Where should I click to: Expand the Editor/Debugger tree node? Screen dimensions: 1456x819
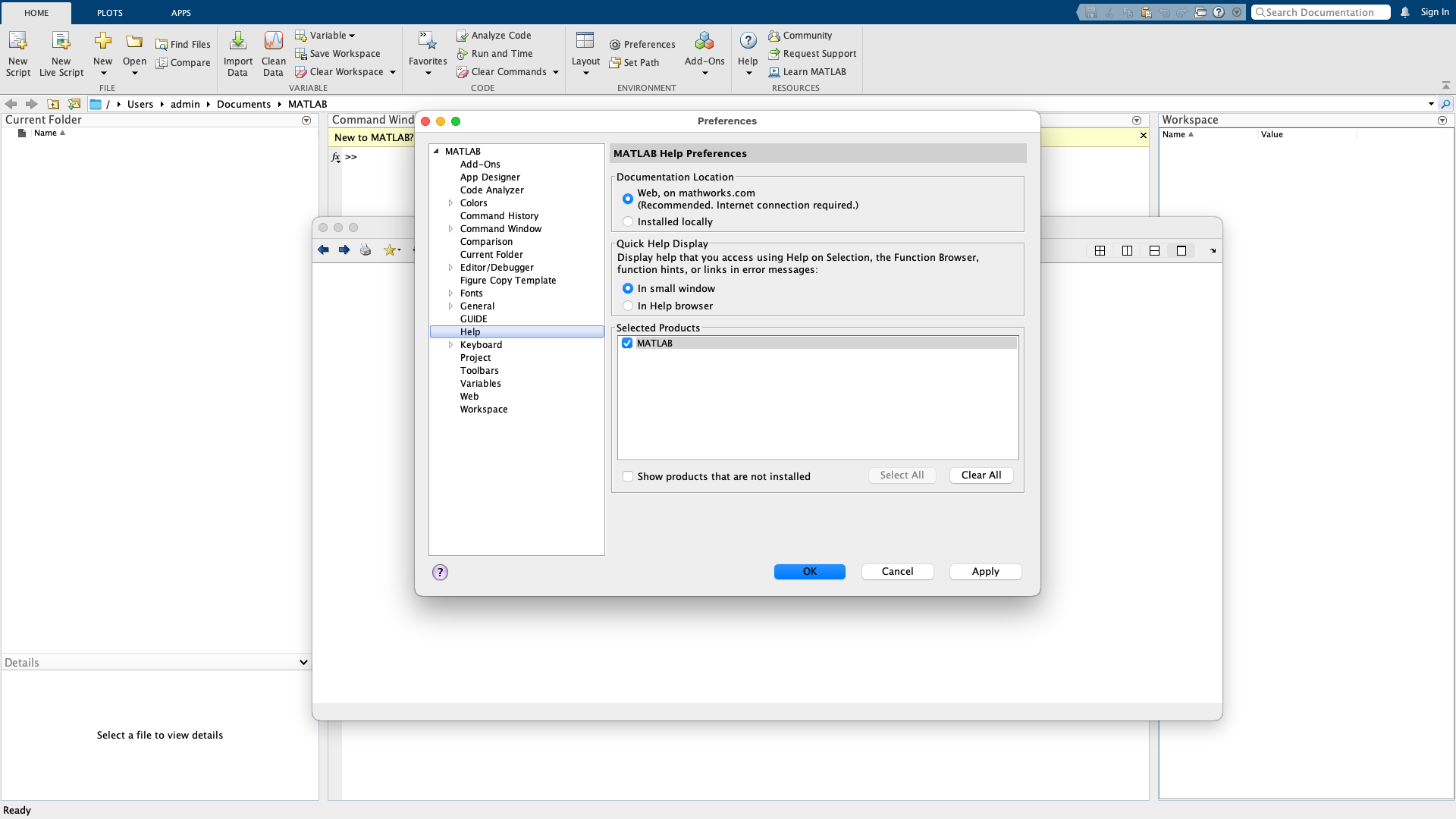(450, 268)
